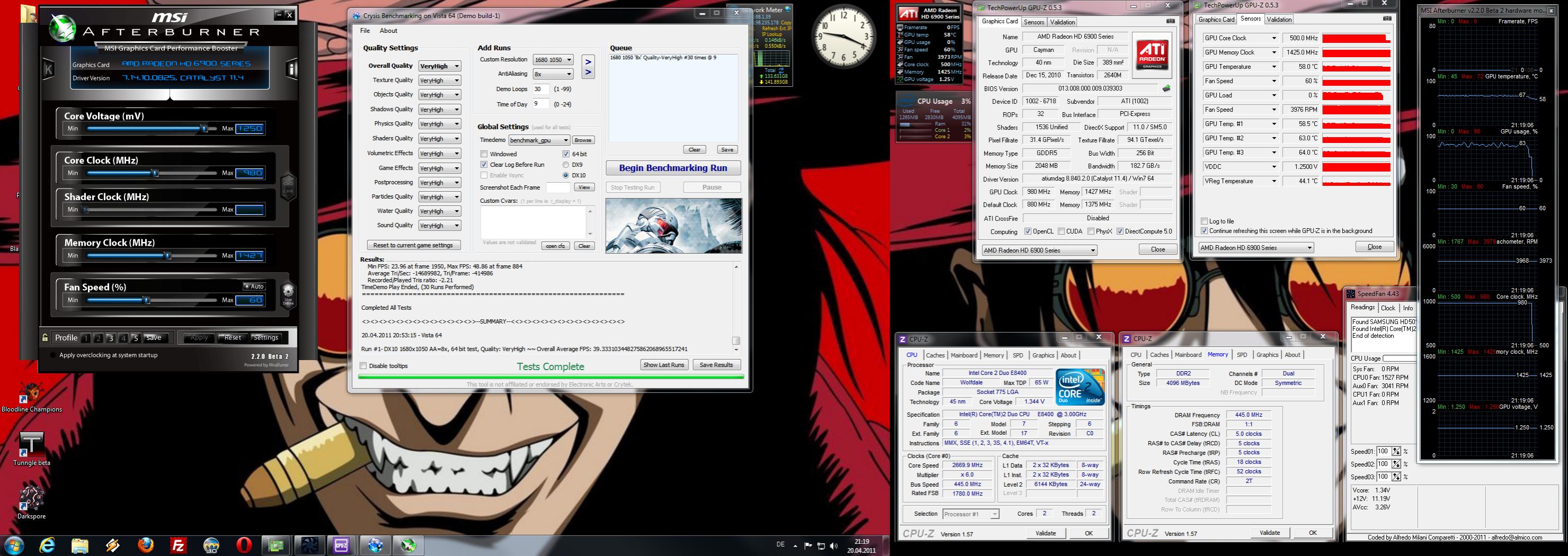Image resolution: width=1568 pixels, height=556 pixels.
Task: Launch Firefox from the taskbar
Action: pyautogui.click(x=146, y=545)
